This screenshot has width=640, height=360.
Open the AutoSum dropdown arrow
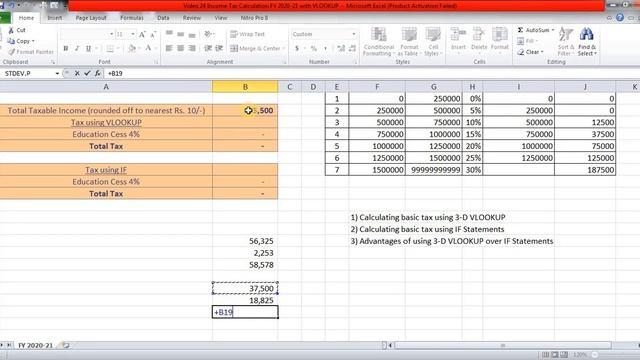click(553, 30)
